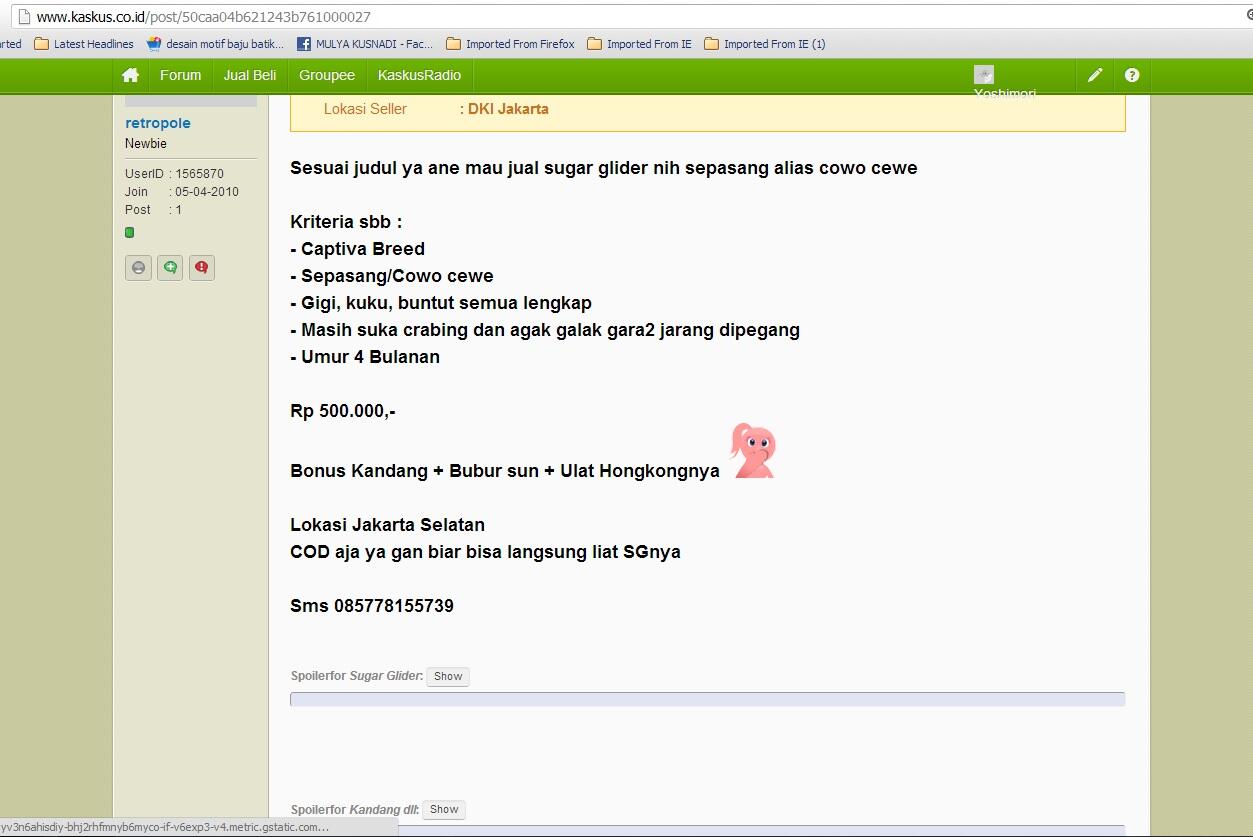Open the Latest Headlines bookmark
Viewport: 1253px width, 837px height.
click(x=84, y=44)
